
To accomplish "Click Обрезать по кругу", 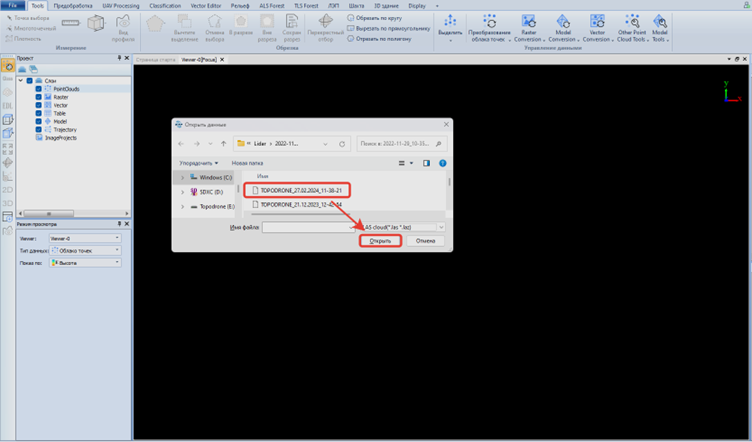I will (375, 18).
